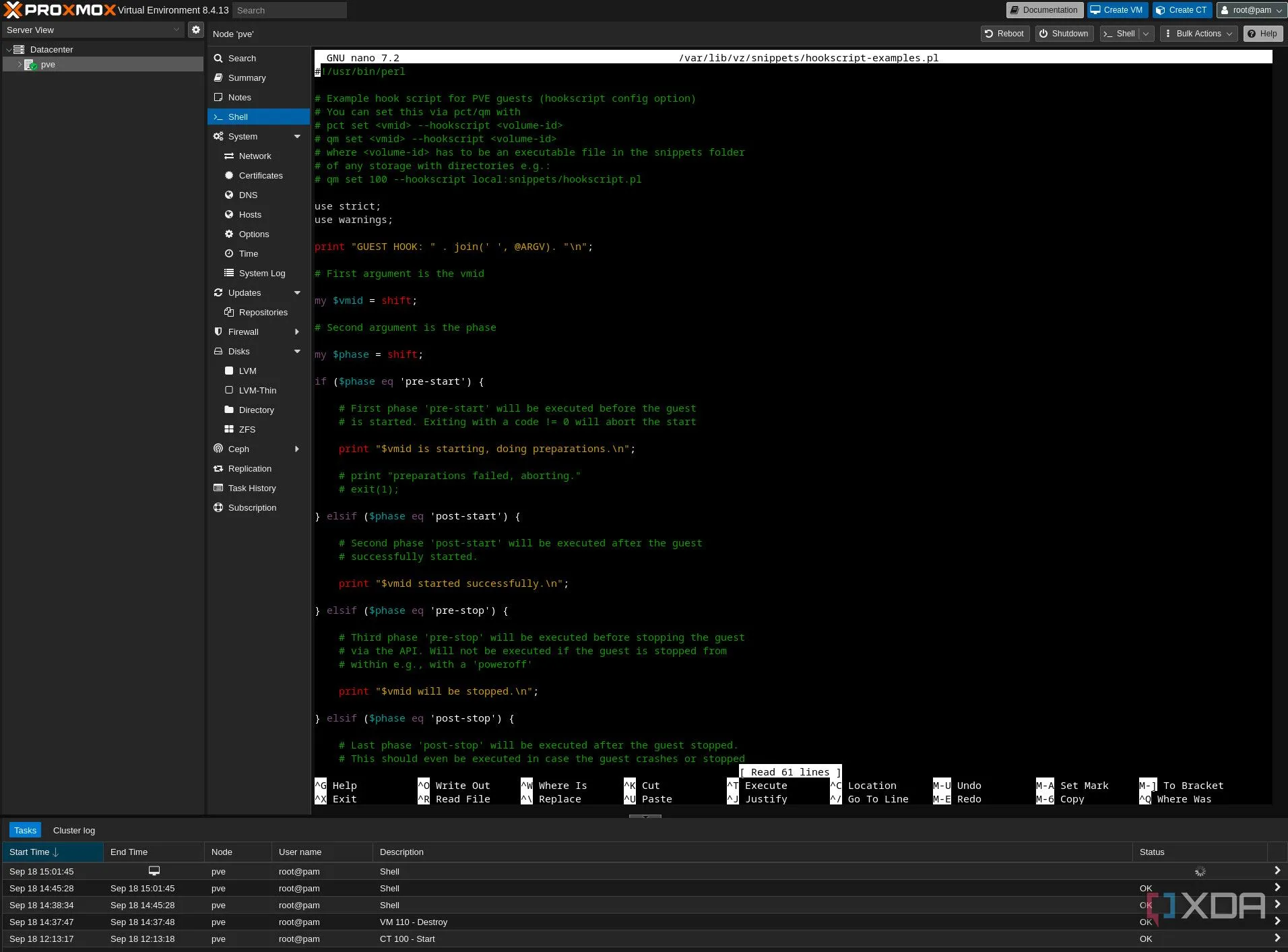This screenshot has height=952, width=1288.
Task: Collapse the System submenu arrow
Action: tap(297, 137)
